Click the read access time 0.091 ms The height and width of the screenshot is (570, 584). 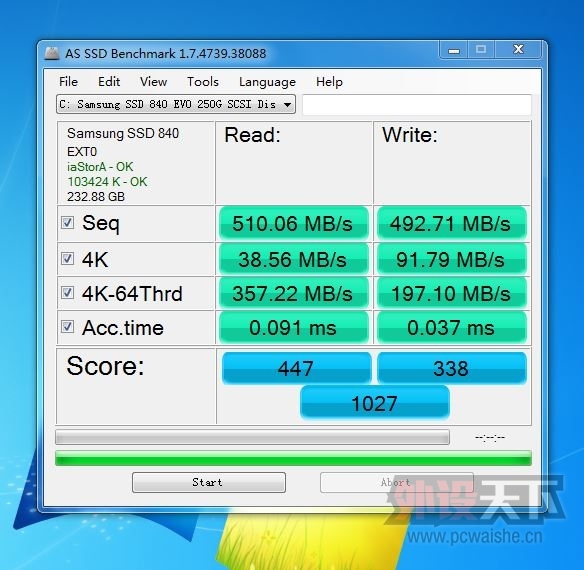293,327
